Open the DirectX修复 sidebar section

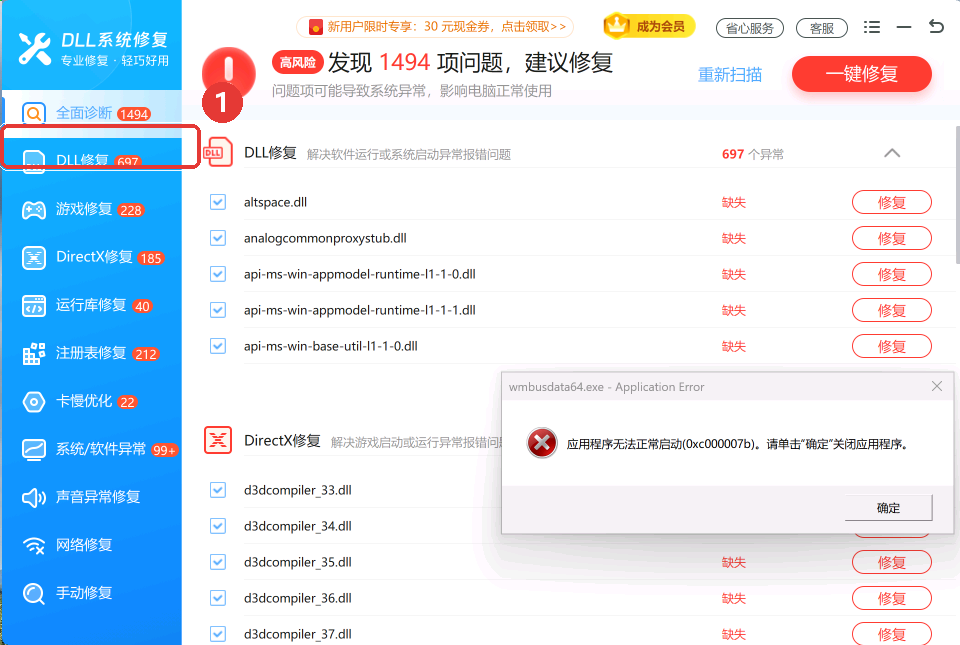[x=92, y=257]
